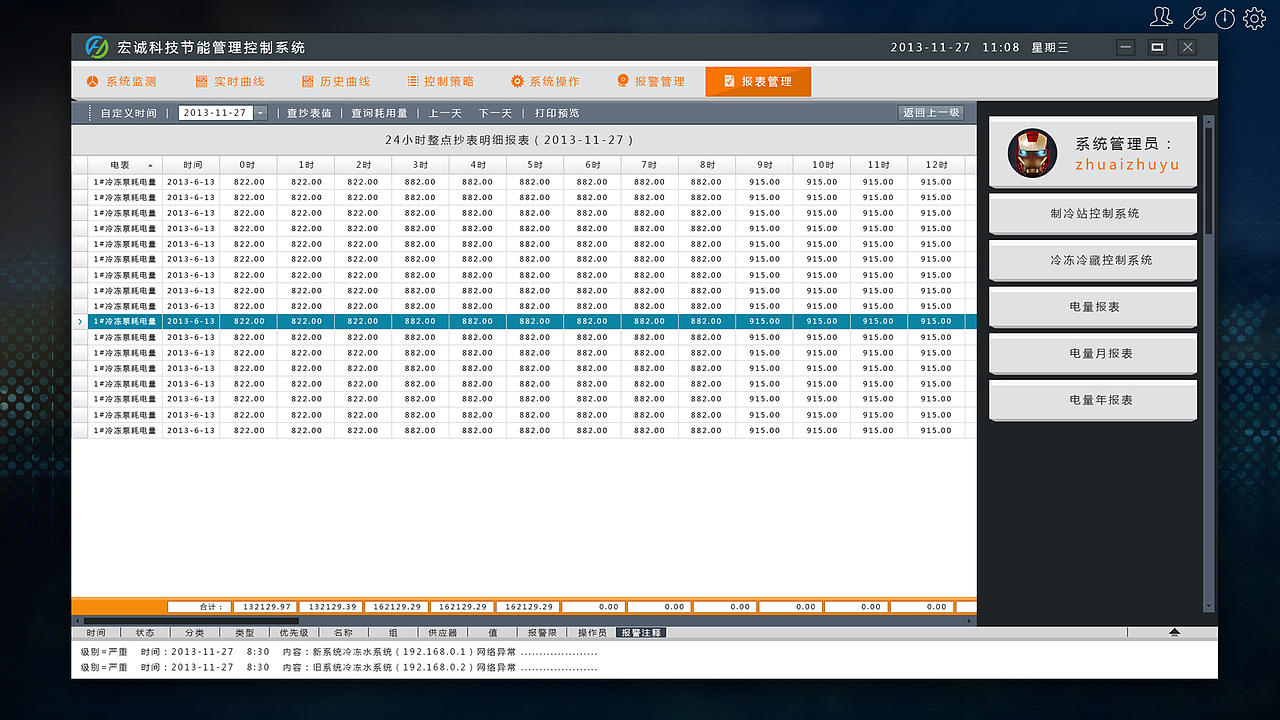Click the 6时 column header
Screen dimensions: 1280x720
592,165
